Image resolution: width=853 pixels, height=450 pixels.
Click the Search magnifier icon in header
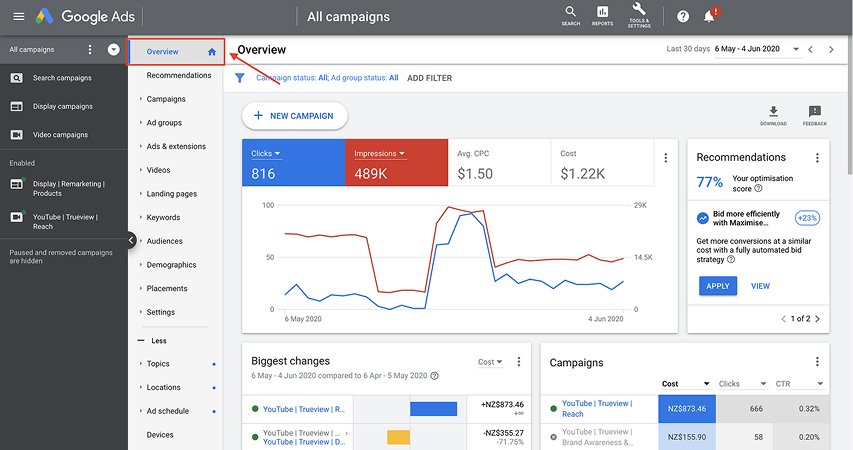click(x=570, y=13)
